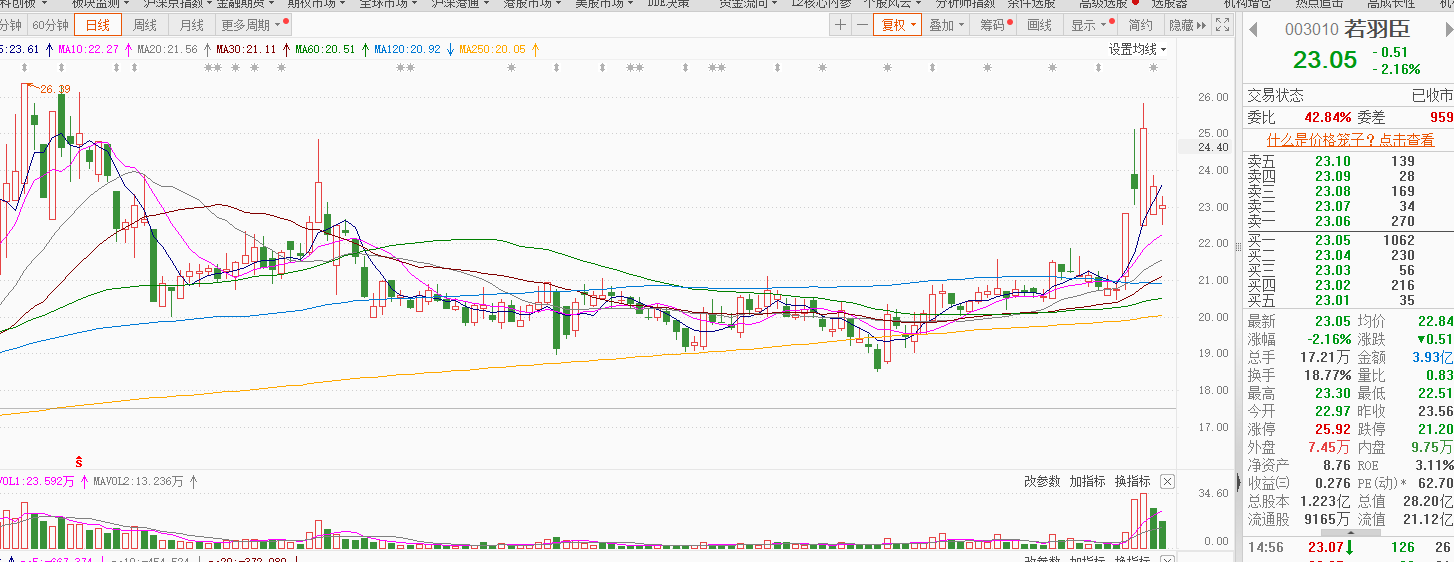Click the MA250 orange moving average label
The image size is (1454, 562).
click(x=492, y=49)
